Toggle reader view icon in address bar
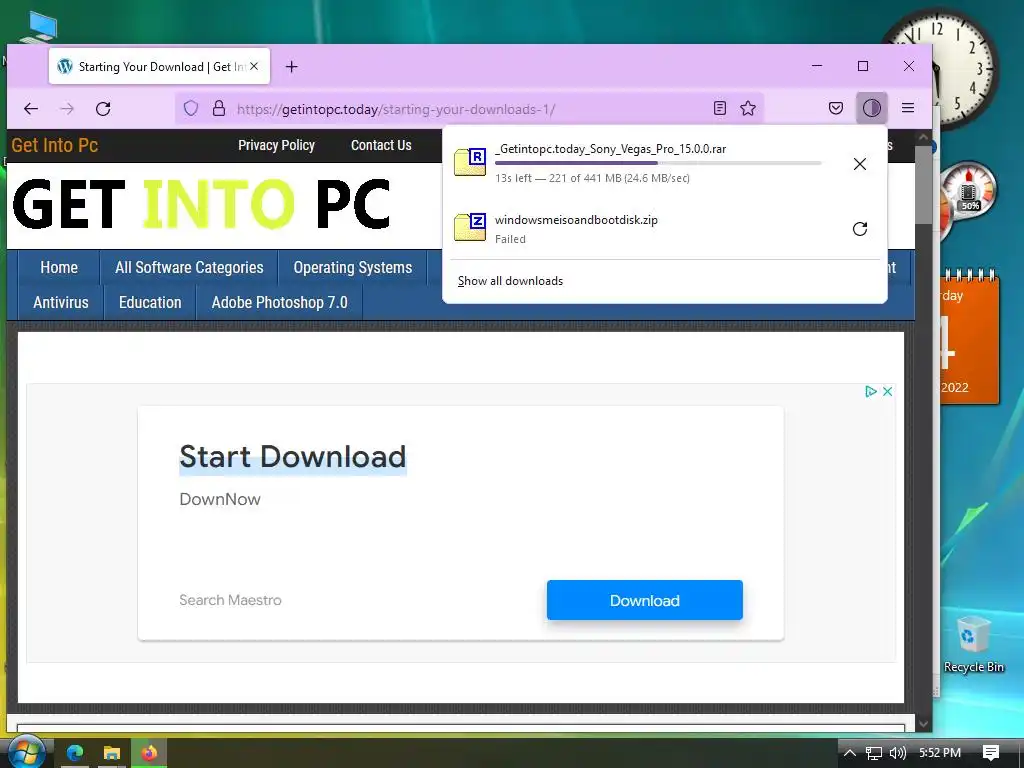Viewport: 1024px width, 768px height. tap(720, 108)
